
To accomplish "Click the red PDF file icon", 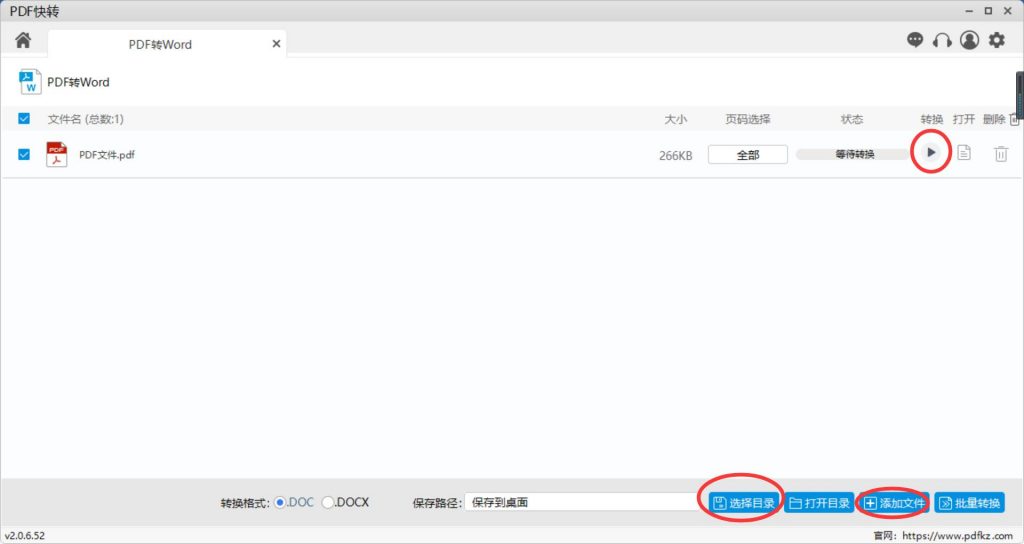I will coord(57,155).
